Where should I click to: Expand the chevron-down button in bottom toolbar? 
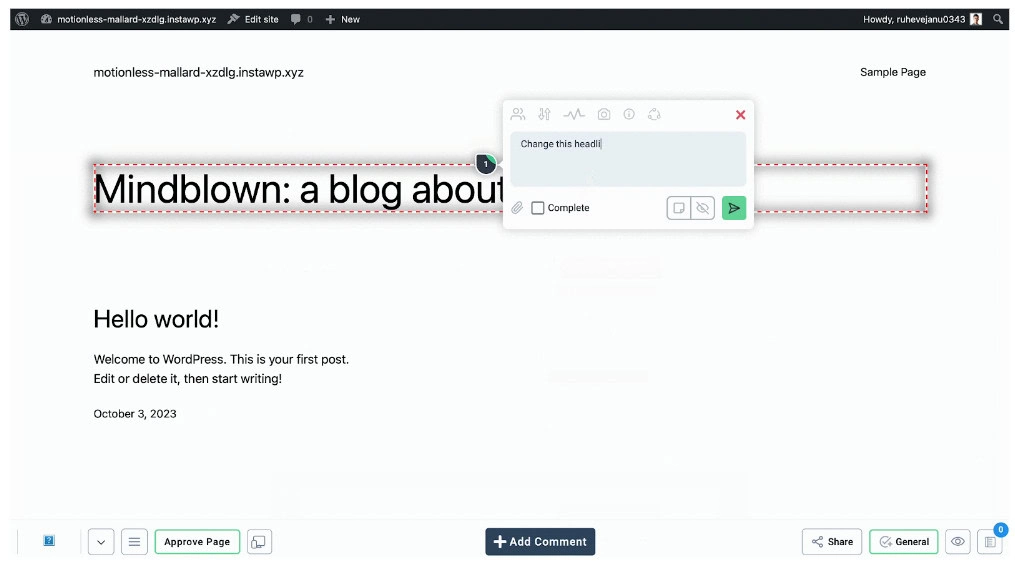101,542
